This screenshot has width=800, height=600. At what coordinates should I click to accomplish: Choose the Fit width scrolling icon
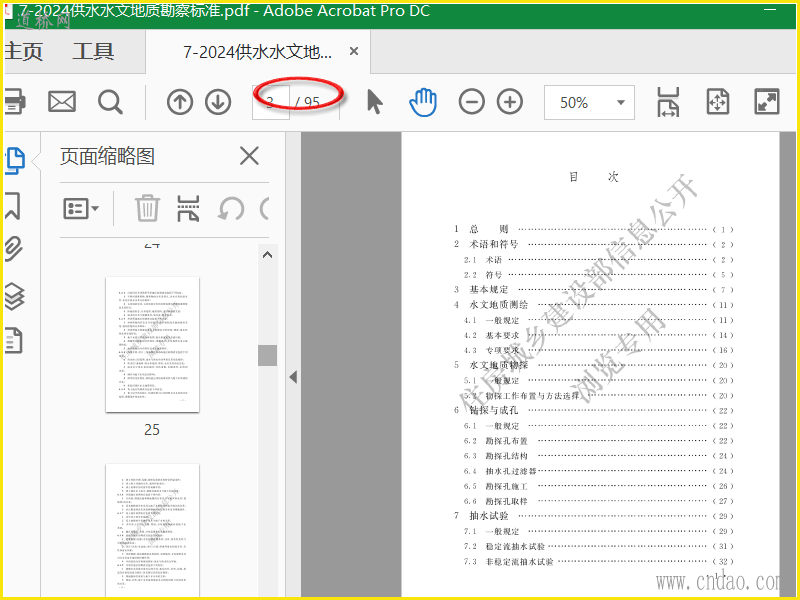point(668,102)
